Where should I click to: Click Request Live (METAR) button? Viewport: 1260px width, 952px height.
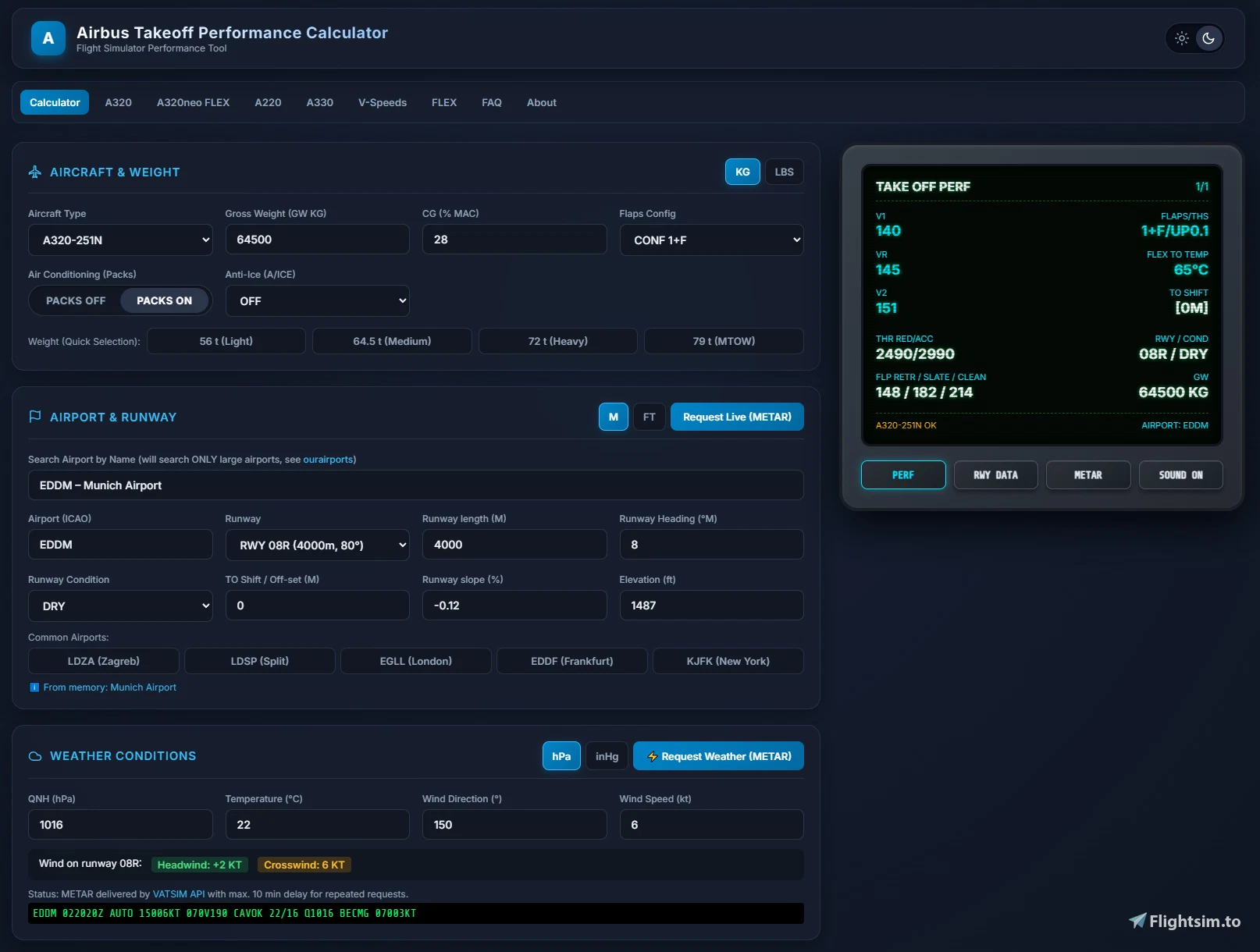[737, 417]
